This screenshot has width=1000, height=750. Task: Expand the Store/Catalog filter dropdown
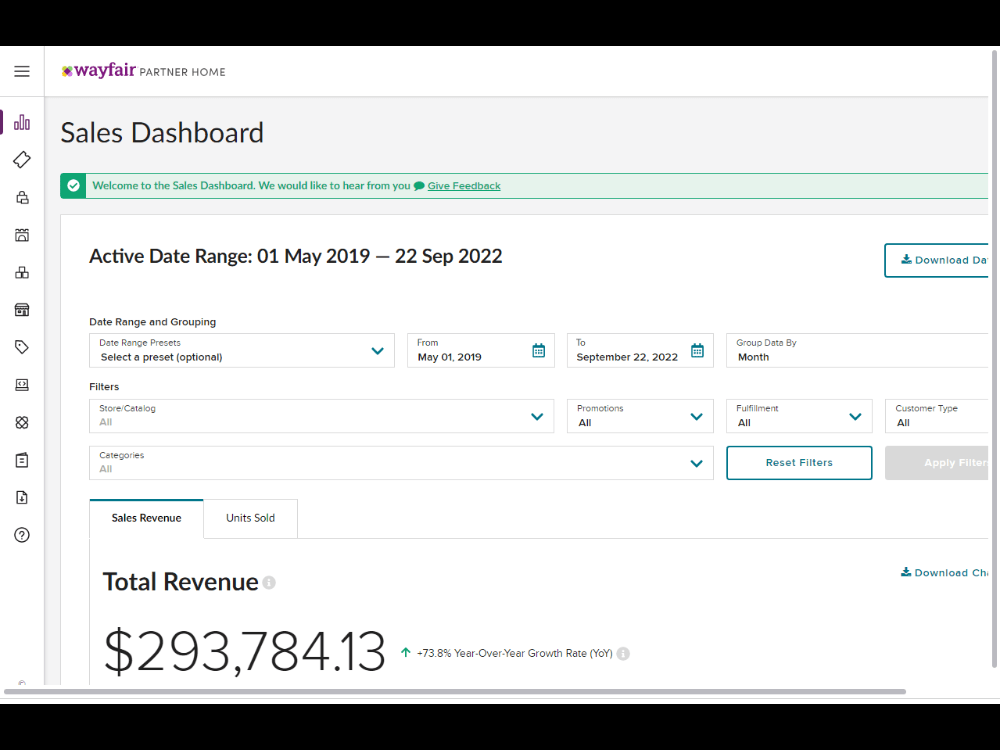tap(321, 416)
